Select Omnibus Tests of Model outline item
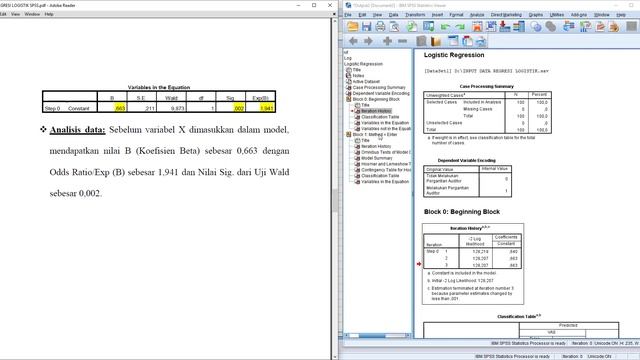The image size is (640, 360). (386, 152)
